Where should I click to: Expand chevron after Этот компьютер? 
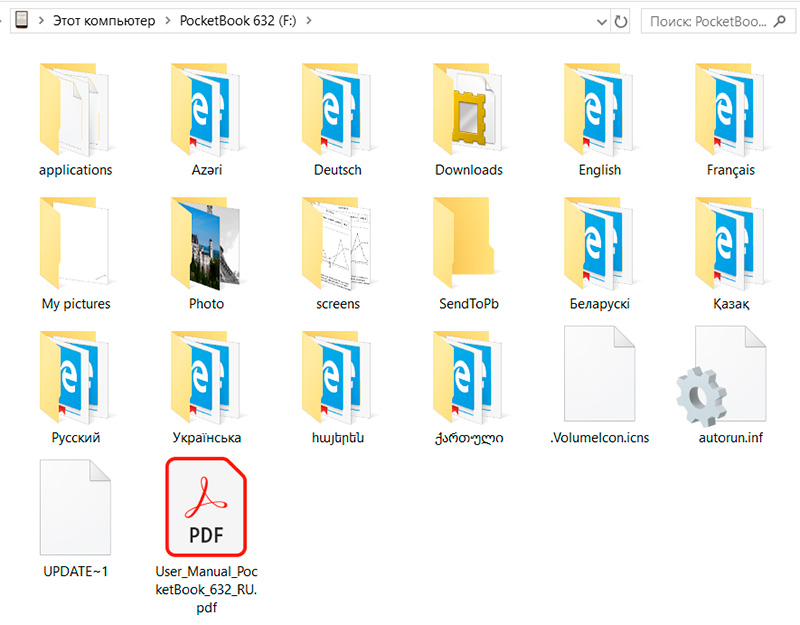click(167, 21)
